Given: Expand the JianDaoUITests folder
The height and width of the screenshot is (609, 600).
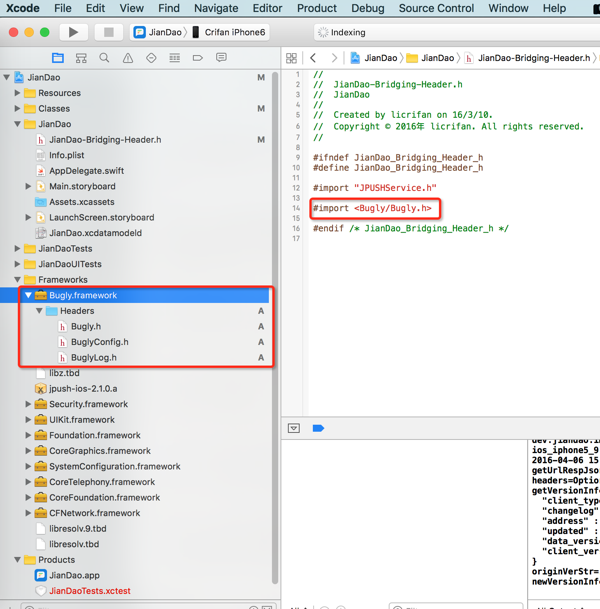Looking at the screenshot, I should click(x=17, y=264).
